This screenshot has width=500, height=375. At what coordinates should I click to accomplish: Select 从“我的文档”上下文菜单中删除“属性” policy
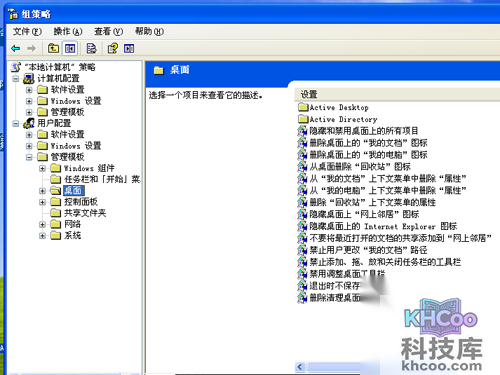388,179
